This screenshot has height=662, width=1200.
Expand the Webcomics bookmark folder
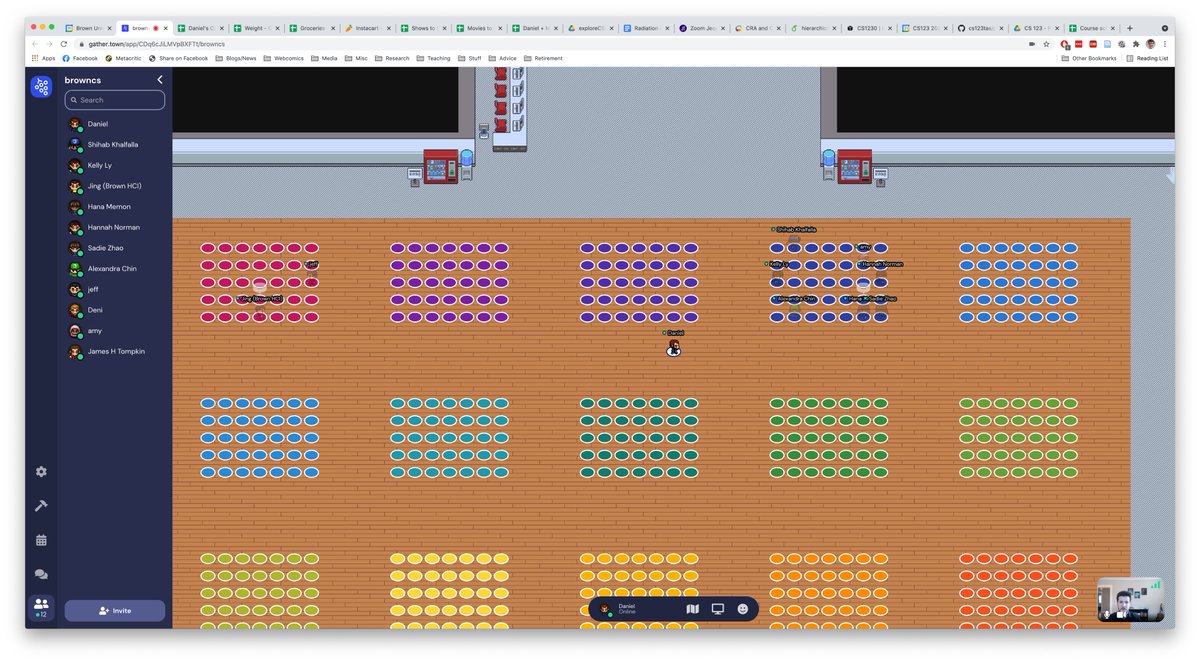coord(284,58)
